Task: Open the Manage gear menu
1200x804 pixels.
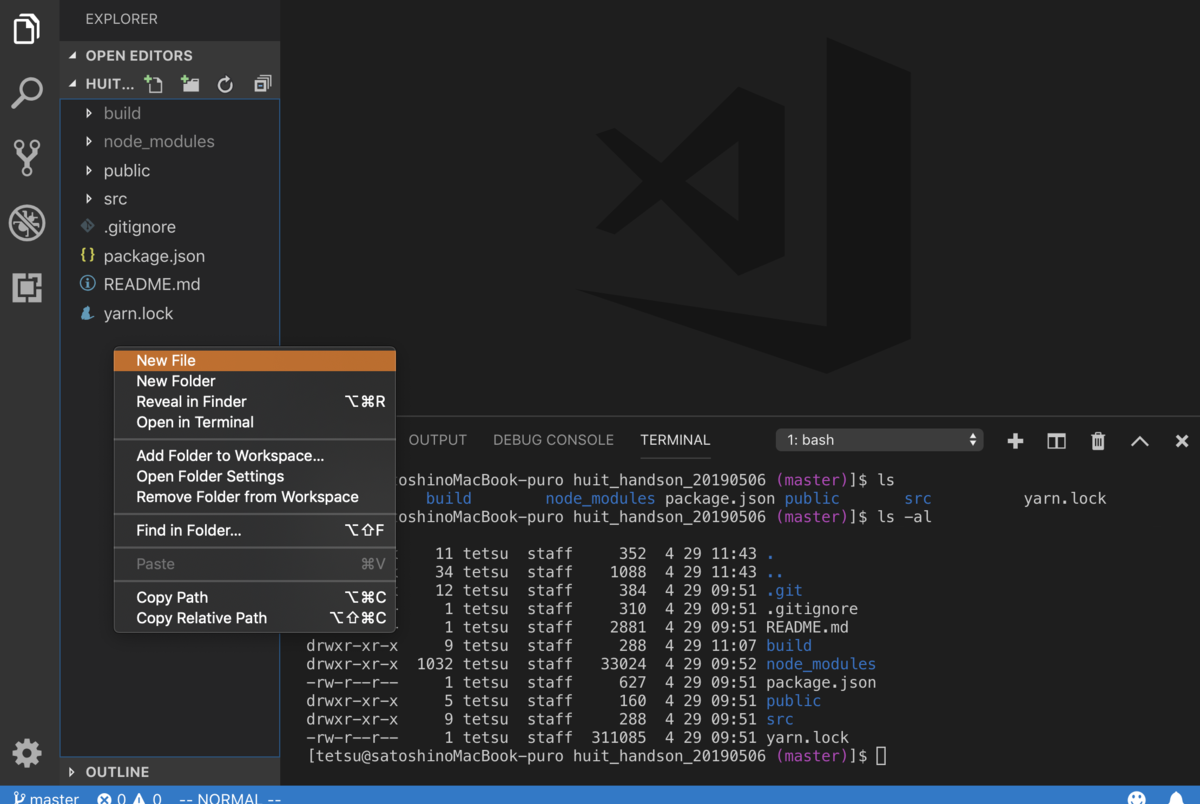Action: click(x=27, y=753)
